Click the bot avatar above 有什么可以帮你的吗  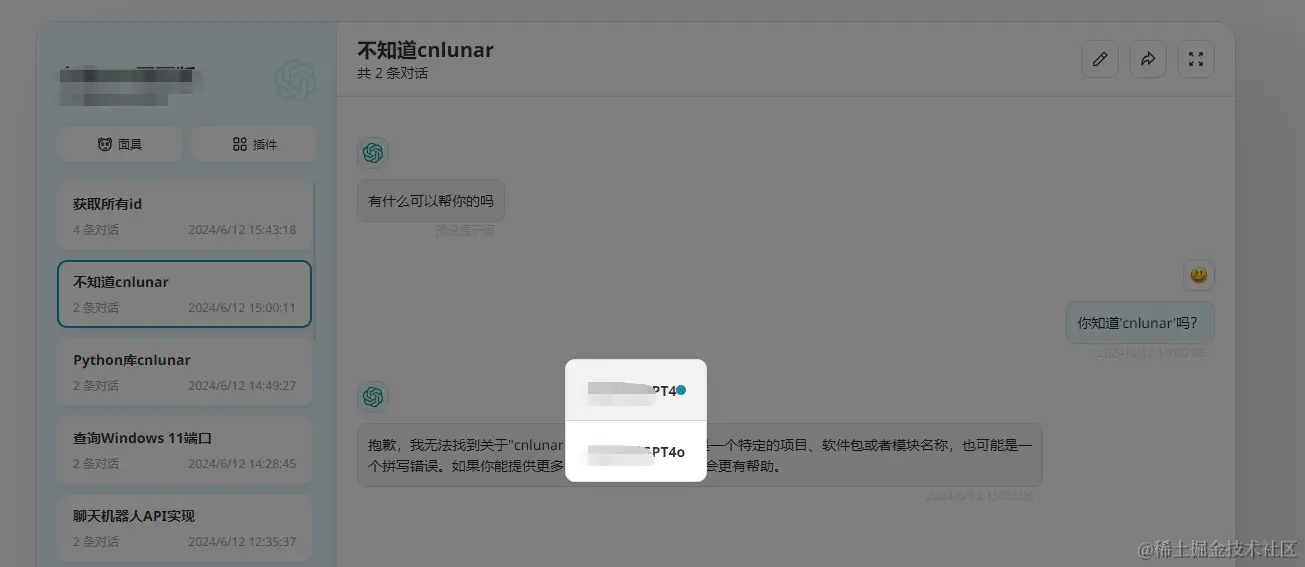click(x=373, y=153)
